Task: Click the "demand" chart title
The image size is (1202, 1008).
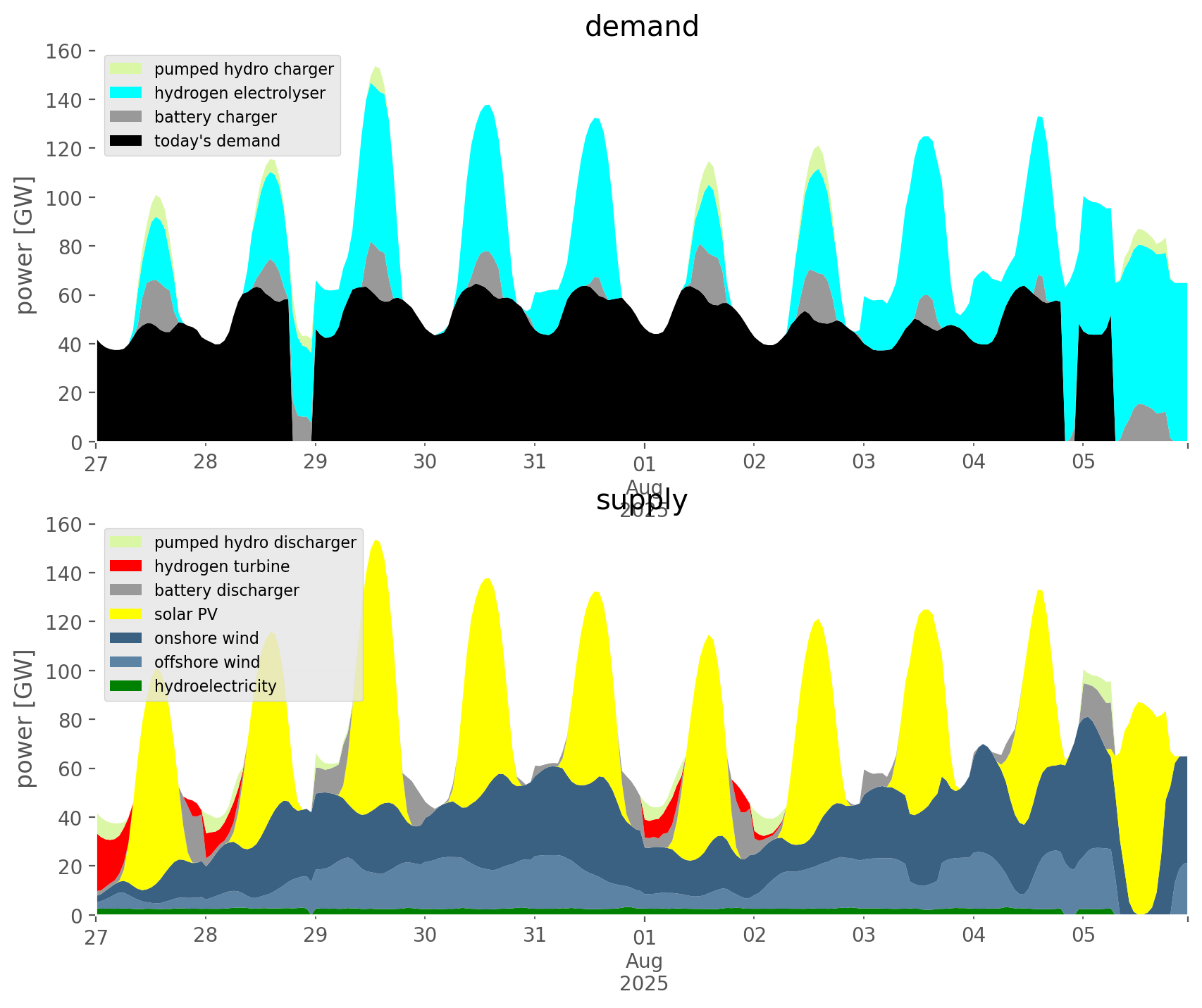Action: (641, 27)
